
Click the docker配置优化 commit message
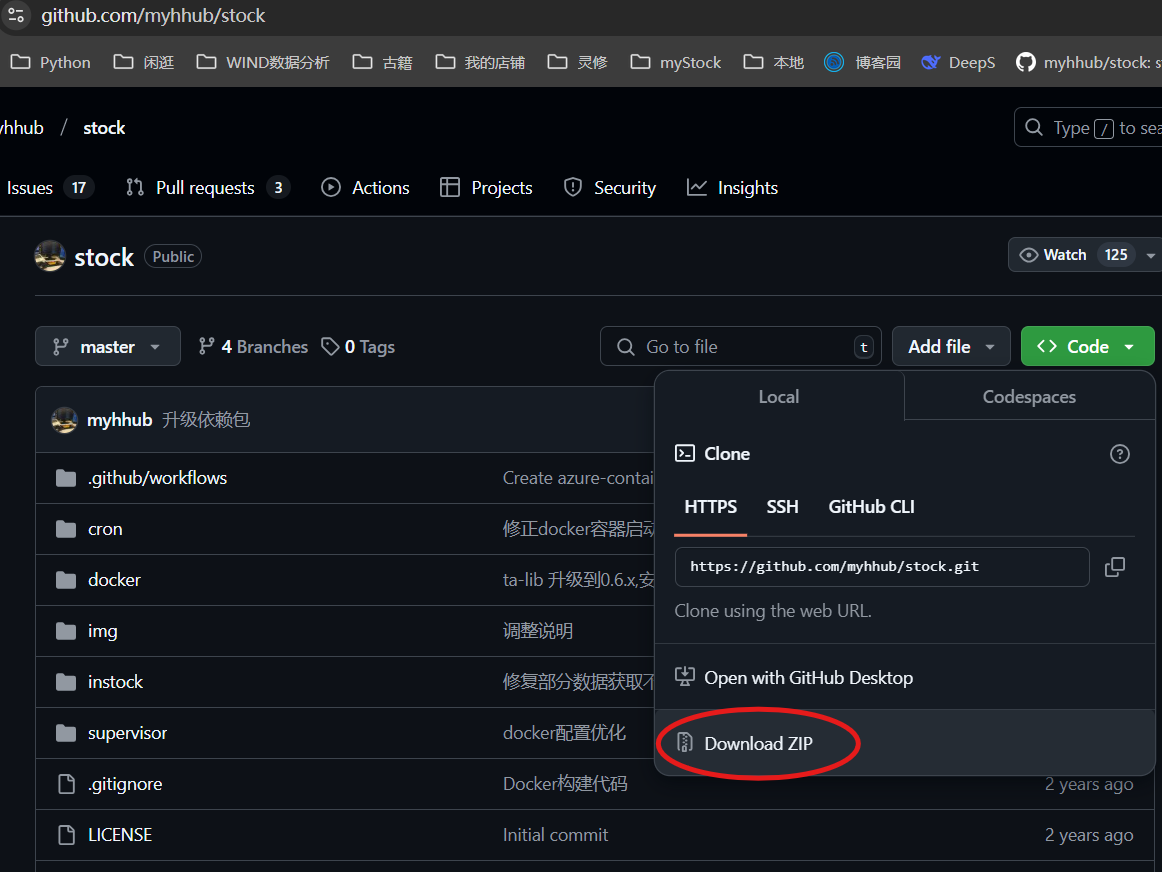pyautogui.click(x=564, y=733)
